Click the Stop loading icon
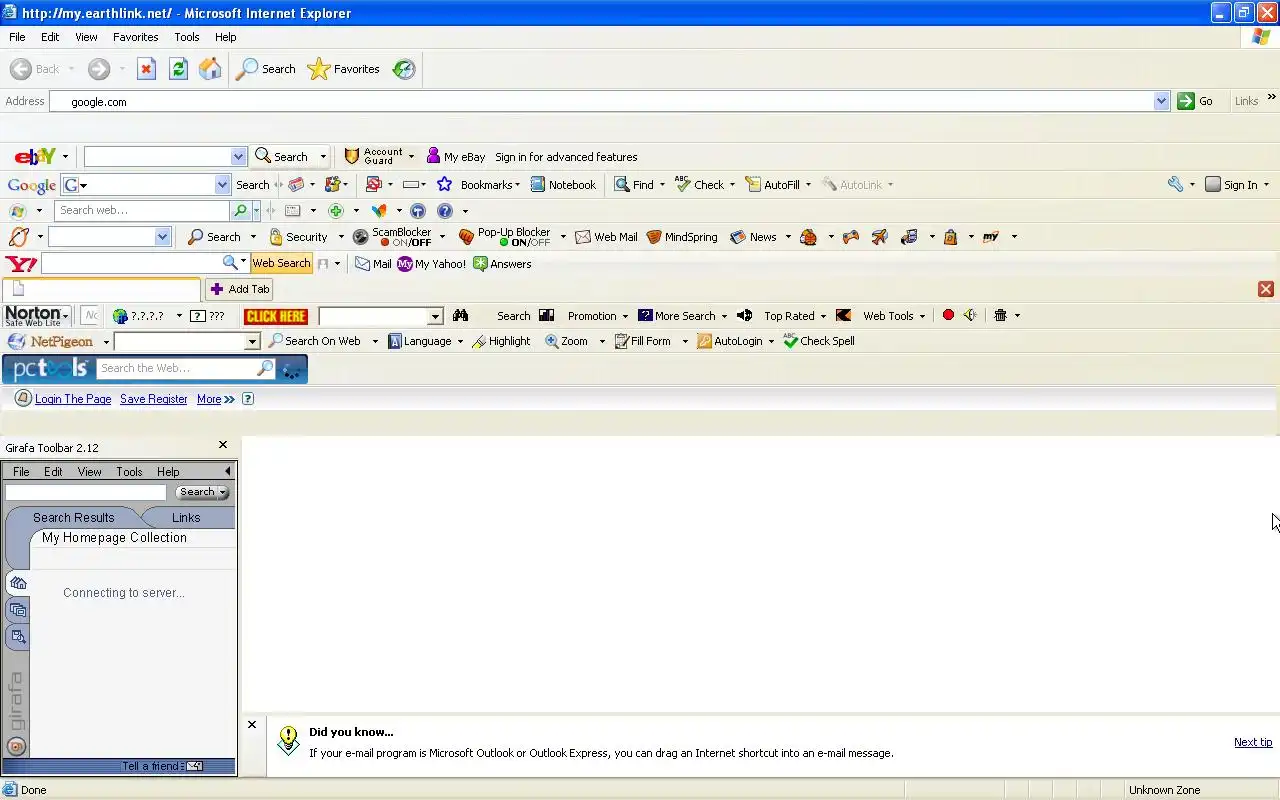This screenshot has width=1280, height=800. coord(146,69)
